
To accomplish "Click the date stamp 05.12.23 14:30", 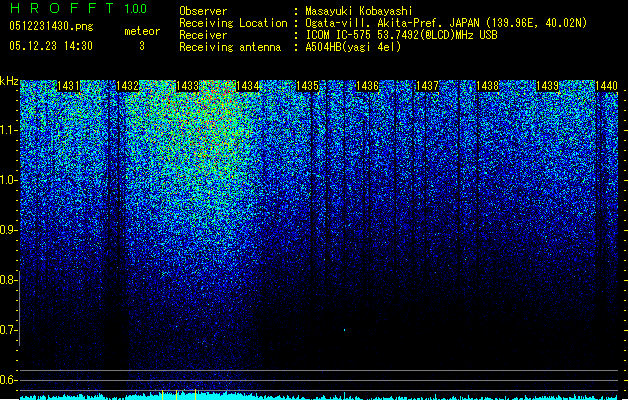I will point(51,46).
